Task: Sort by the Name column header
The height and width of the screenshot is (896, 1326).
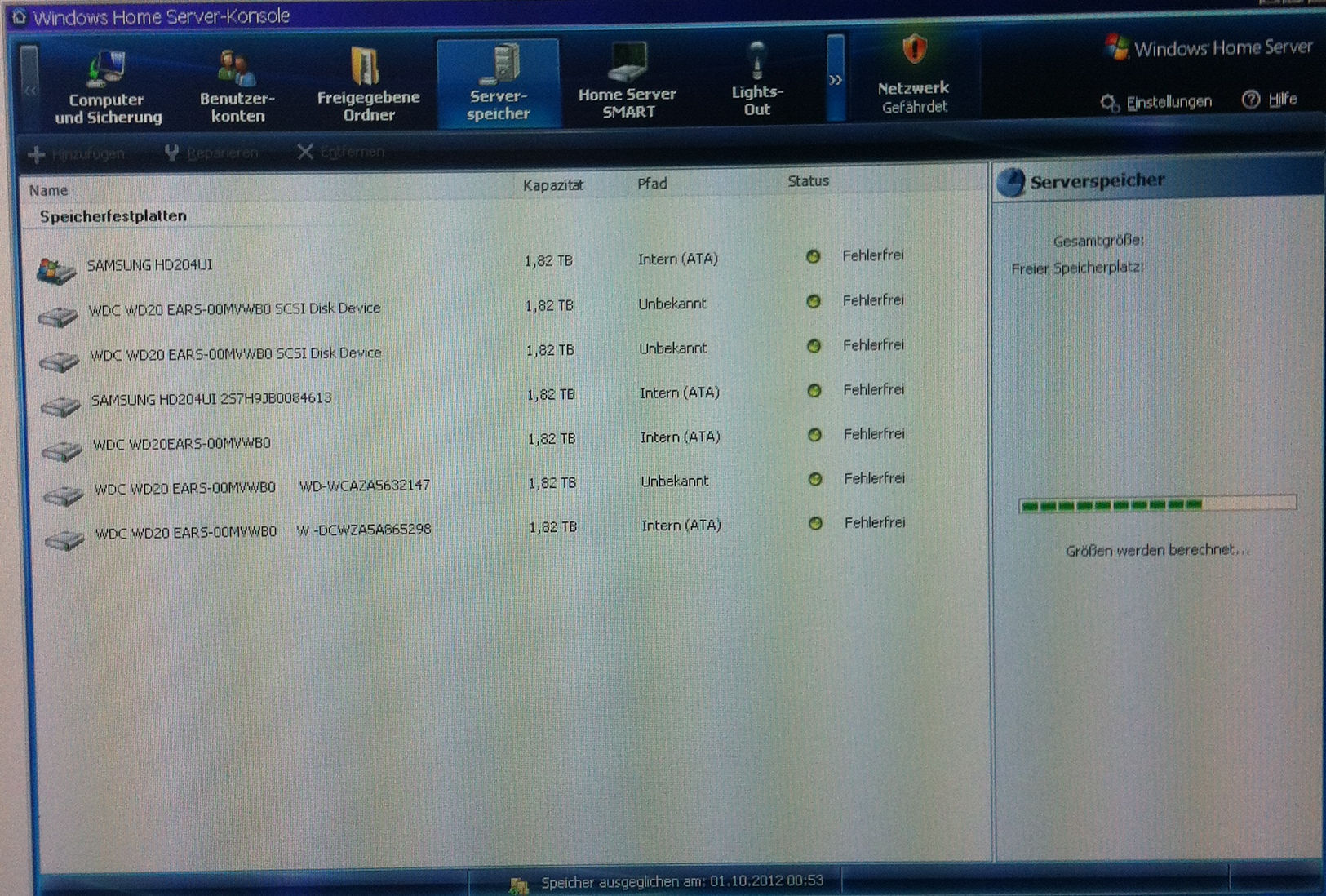Action: (48, 190)
